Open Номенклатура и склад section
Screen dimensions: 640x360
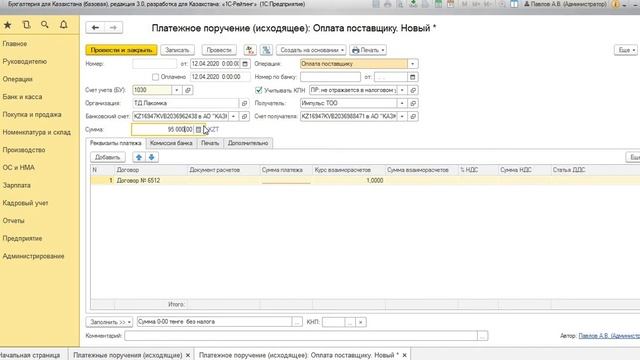pyautogui.click(x=36, y=132)
